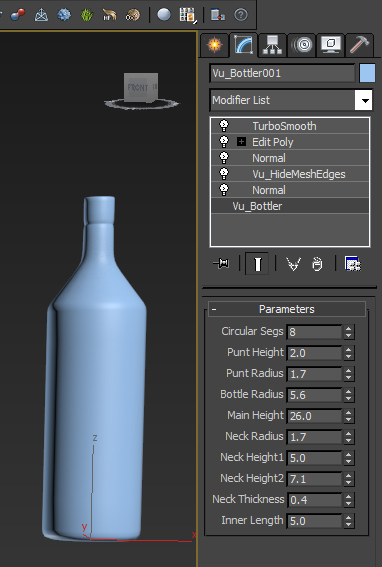Click Make Unique icon
The image size is (382, 567).
[x=293, y=264]
